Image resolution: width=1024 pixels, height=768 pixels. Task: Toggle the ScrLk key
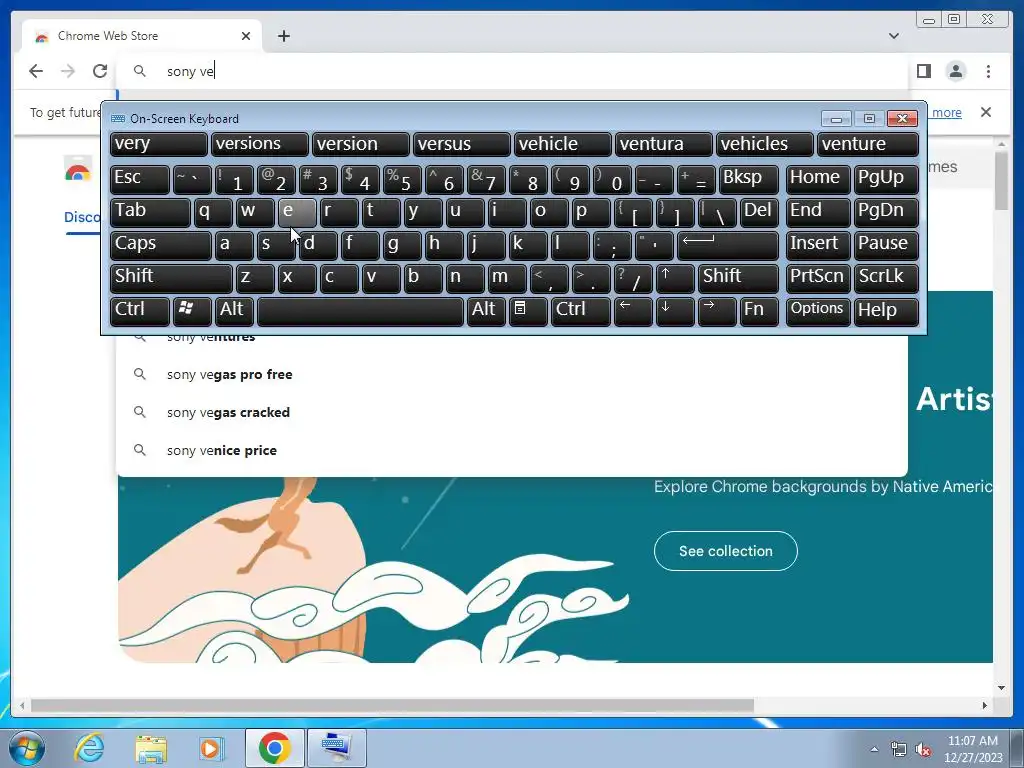[886, 278]
